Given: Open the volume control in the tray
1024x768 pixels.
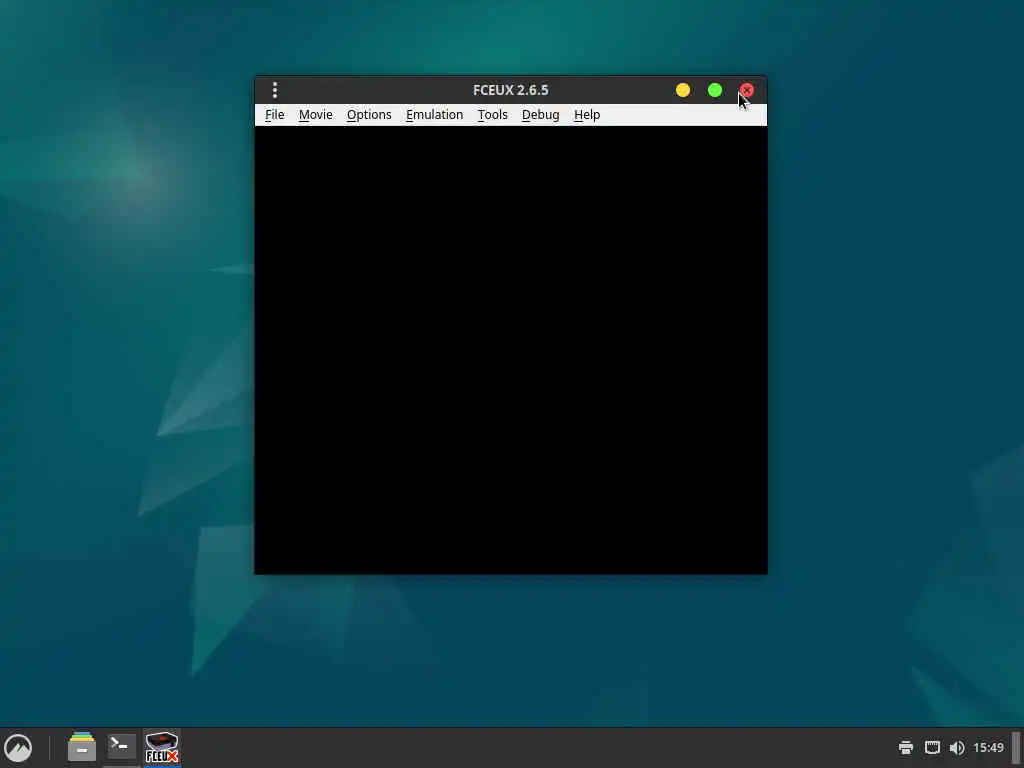Looking at the screenshot, I should 957,748.
